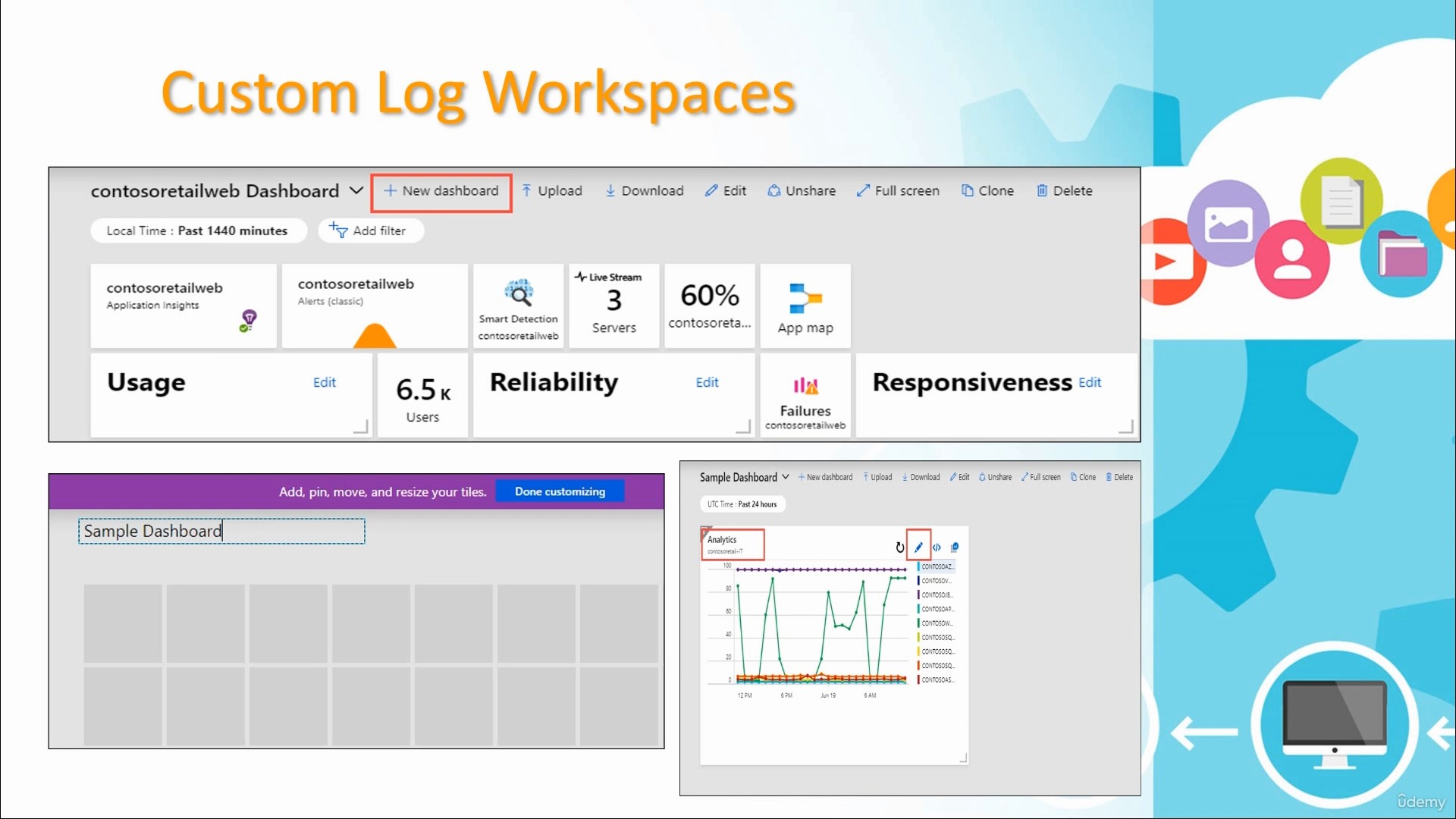The width and height of the screenshot is (1456, 819).
Task: Click Unshare in contosoretailweb Dashboard toolbar
Action: click(x=802, y=191)
